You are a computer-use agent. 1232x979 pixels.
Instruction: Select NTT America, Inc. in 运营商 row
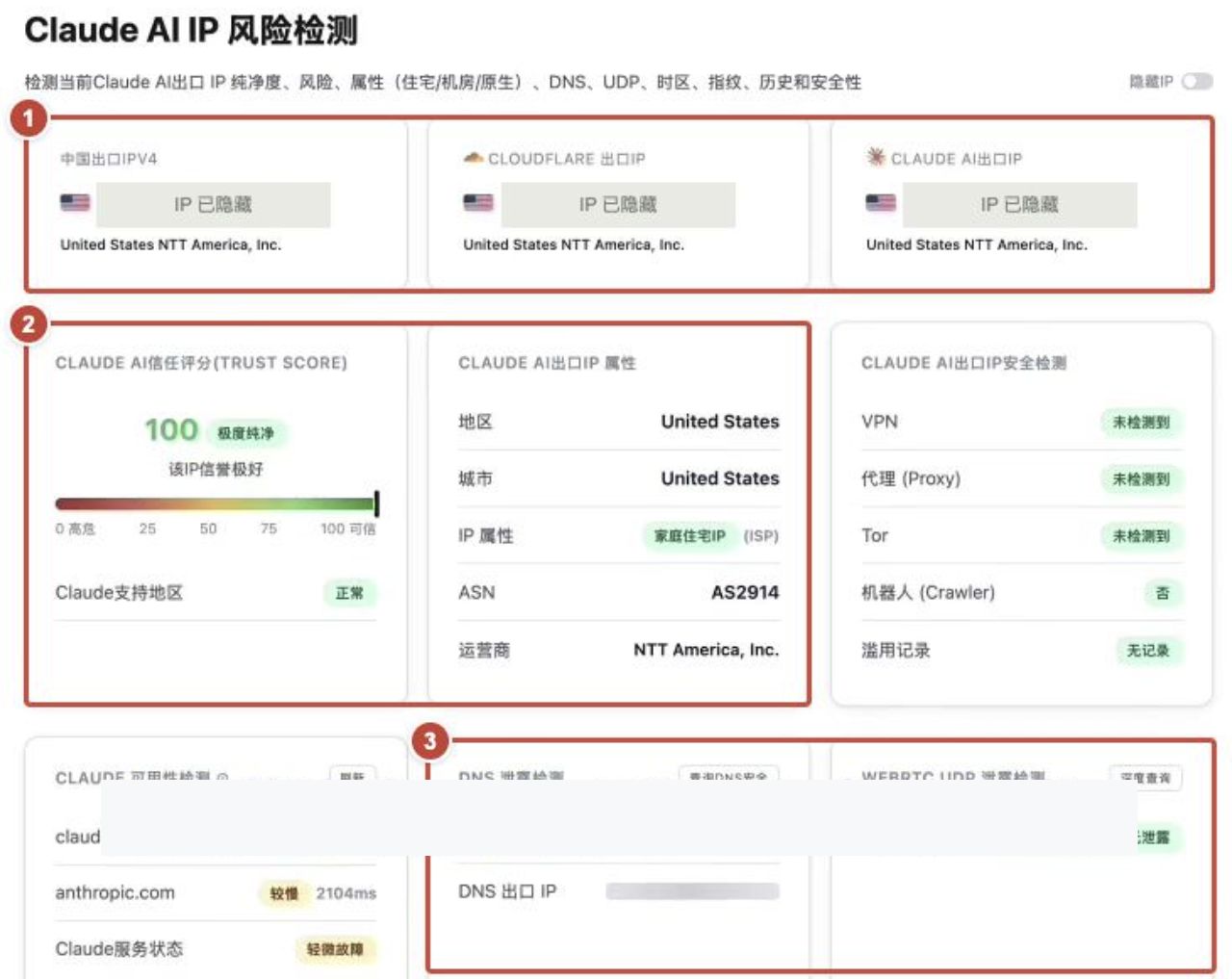(x=706, y=650)
